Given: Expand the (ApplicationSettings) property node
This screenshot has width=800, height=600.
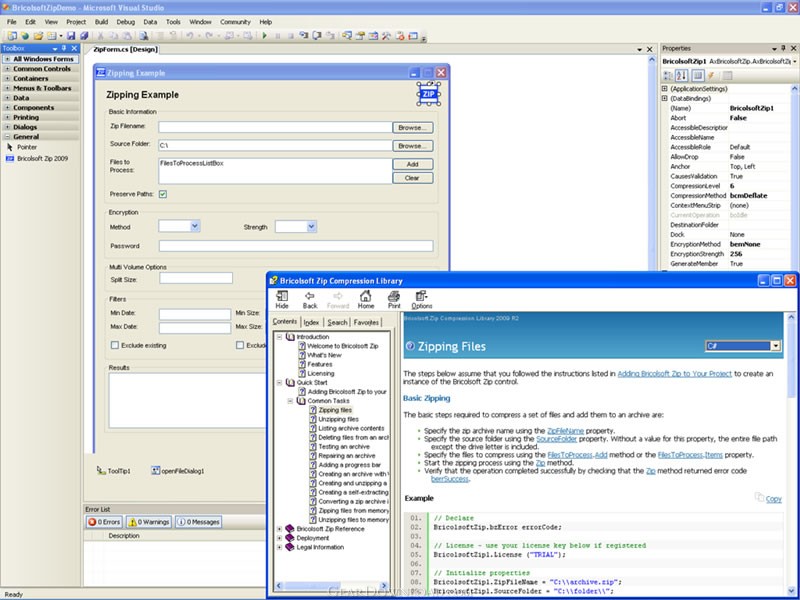Looking at the screenshot, I should (664, 89).
